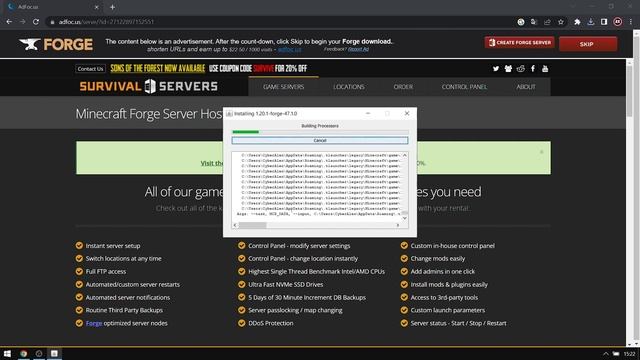The width and height of the screenshot is (640, 360).
Task: Click the installer log horizontal scrollbar thumb
Action: pos(252,225)
